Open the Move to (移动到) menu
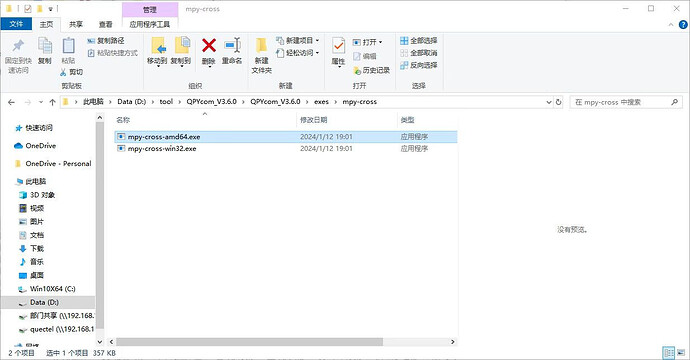Viewport: 690px width, 360px height. tap(157, 51)
